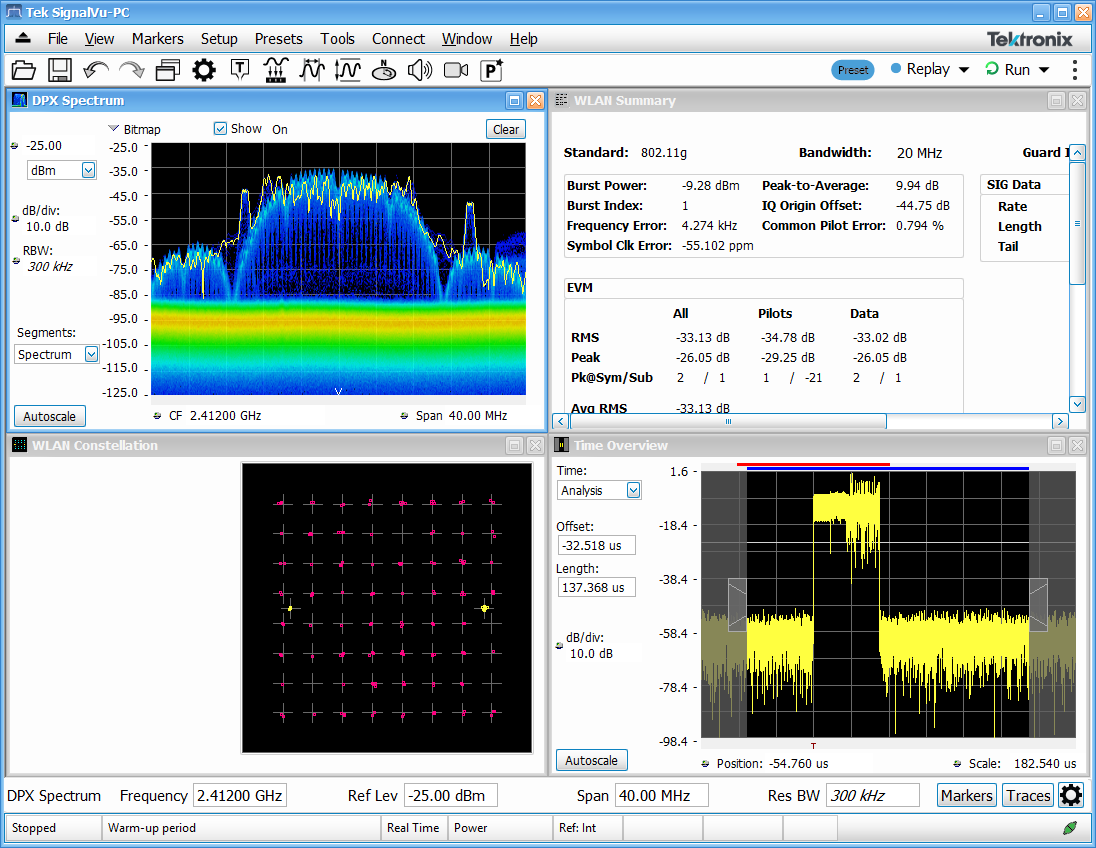
Task: Uncheck the Show checkbox for Bitmap trace
Action: [x=221, y=129]
